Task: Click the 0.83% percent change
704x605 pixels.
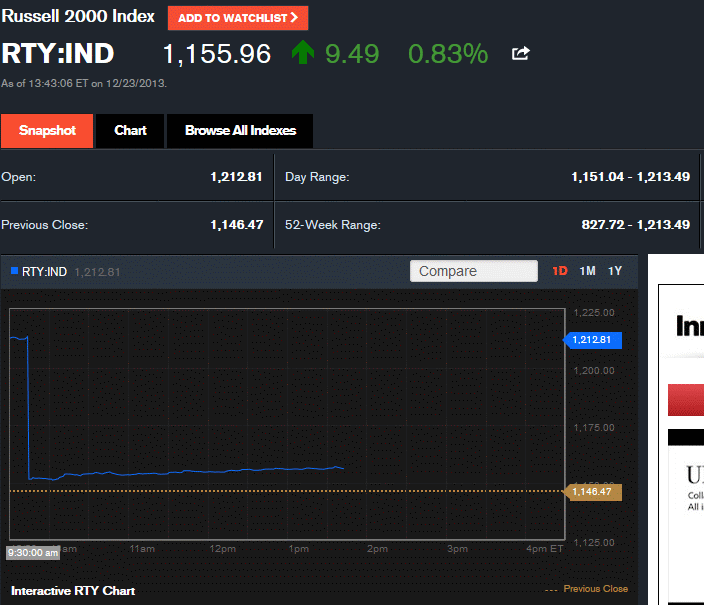Action: tap(448, 54)
